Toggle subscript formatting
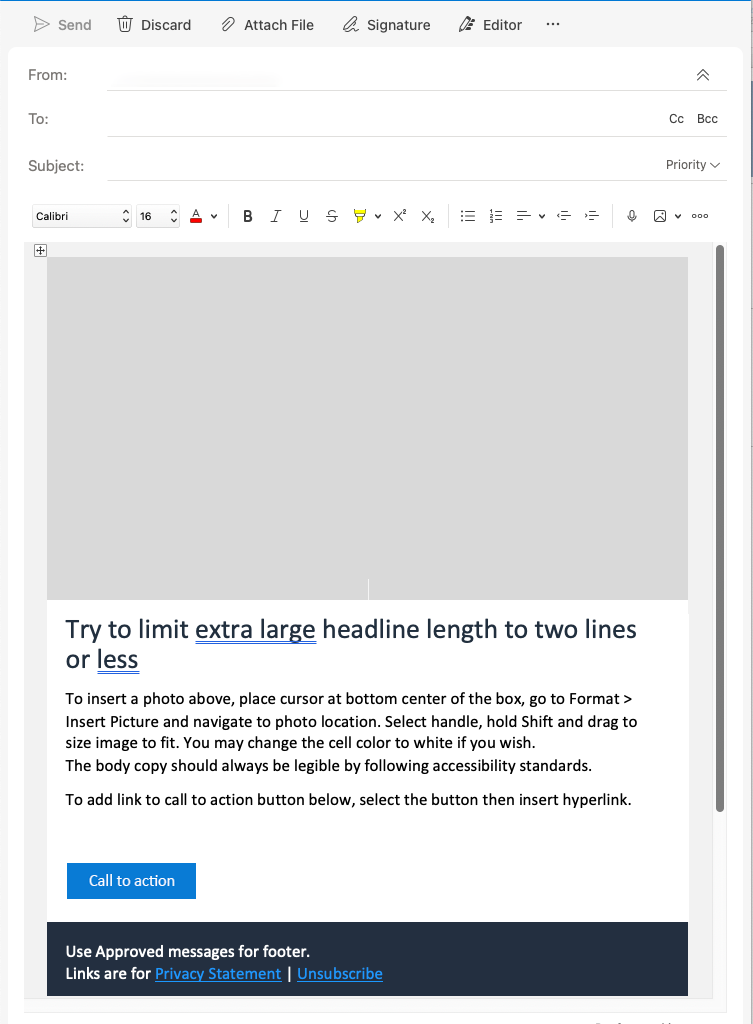The width and height of the screenshot is (753, 1024). click(x=428, y=216)
